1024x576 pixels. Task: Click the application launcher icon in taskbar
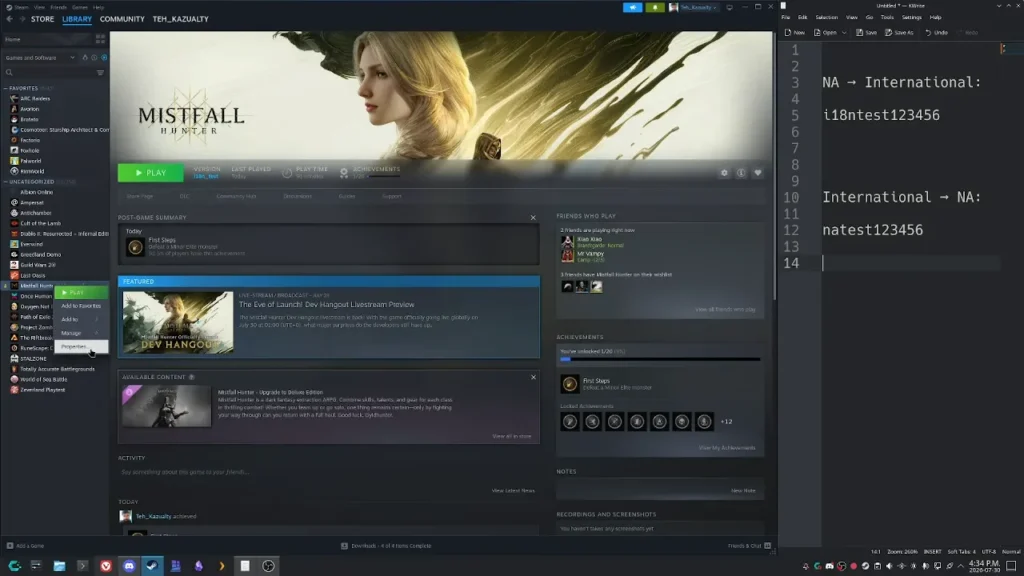point(14,566)
